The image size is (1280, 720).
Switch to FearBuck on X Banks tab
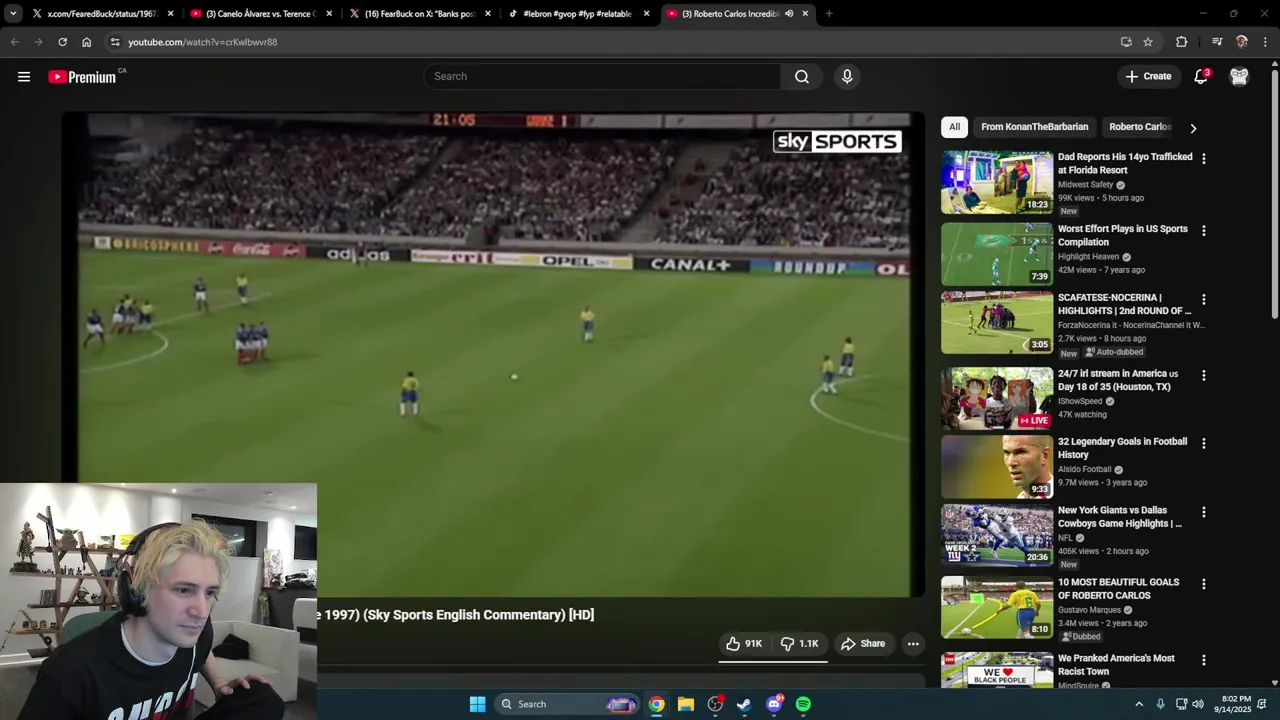coord(419,14)
